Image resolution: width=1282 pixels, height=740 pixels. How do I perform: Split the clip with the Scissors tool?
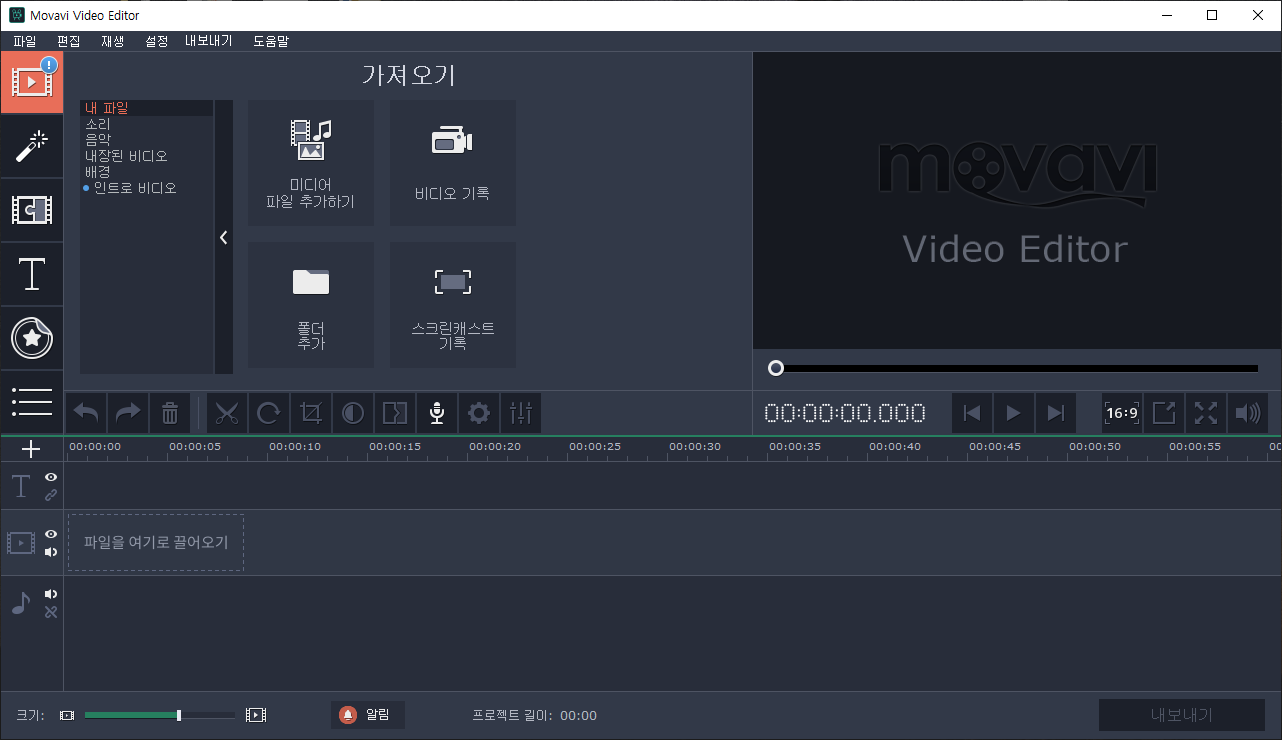tap(227, 413)
